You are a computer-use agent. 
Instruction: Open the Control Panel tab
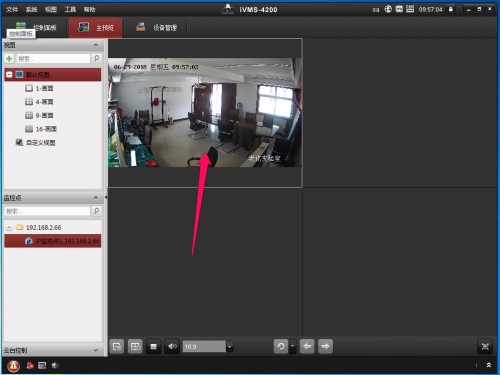pyautogui.click(x=36, y=27)
